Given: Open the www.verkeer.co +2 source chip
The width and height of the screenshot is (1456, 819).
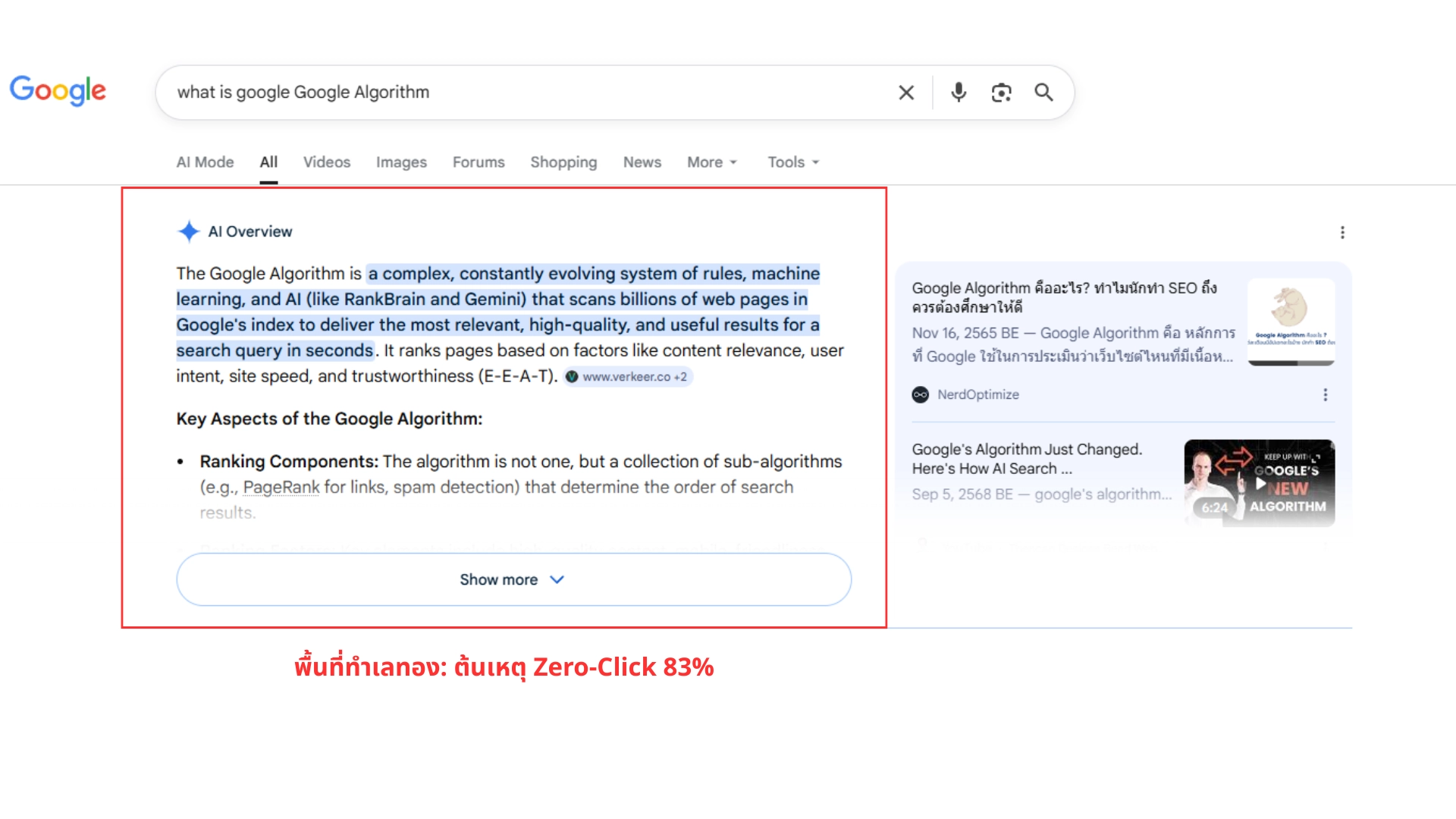Looking at the screenshot, I should pyautogui.click(x=628, y=377).
